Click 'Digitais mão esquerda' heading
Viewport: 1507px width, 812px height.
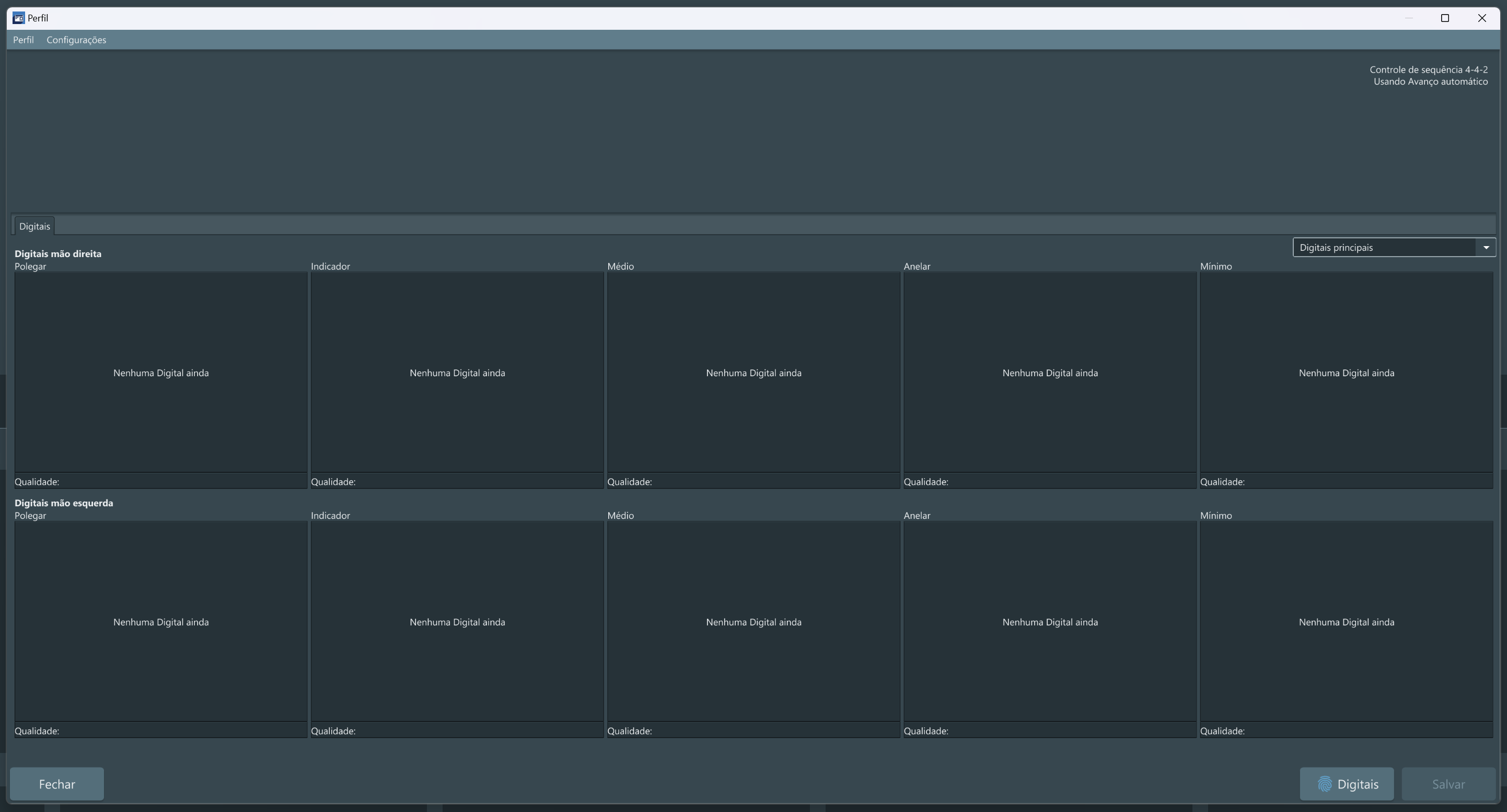coord(64,503)
